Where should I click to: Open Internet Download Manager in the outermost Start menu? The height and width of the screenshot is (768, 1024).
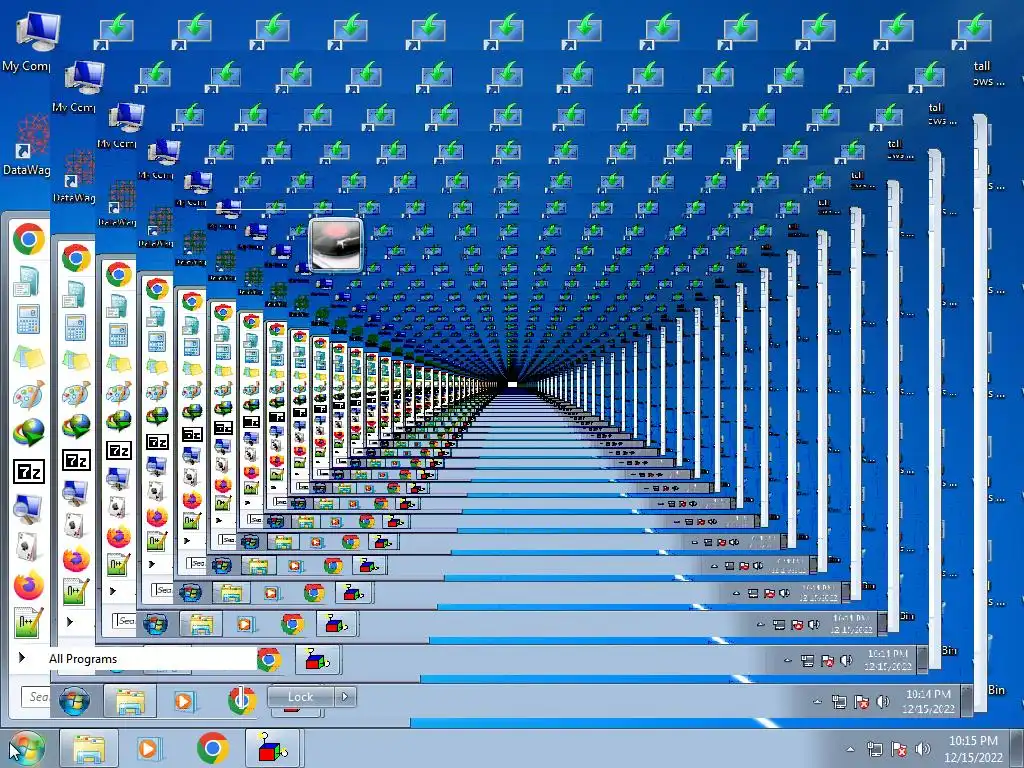(x=29, y=432)
